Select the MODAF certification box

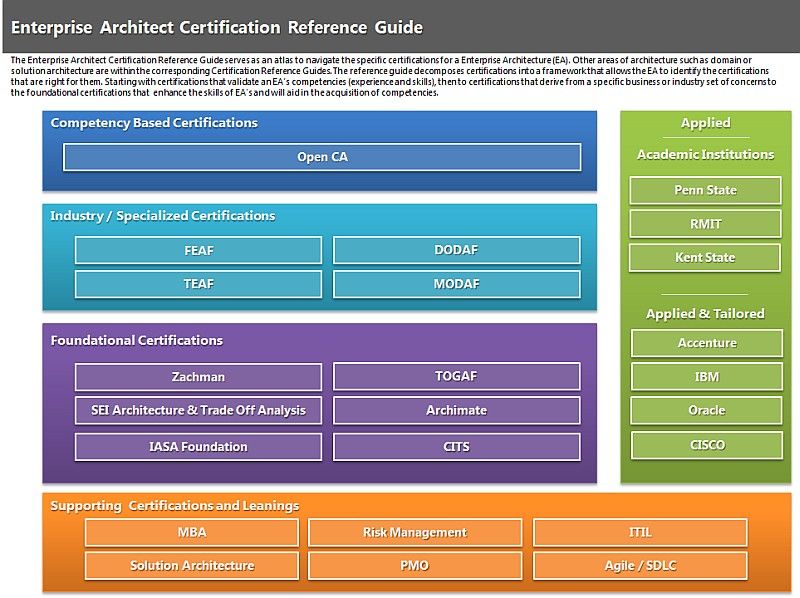457,284
